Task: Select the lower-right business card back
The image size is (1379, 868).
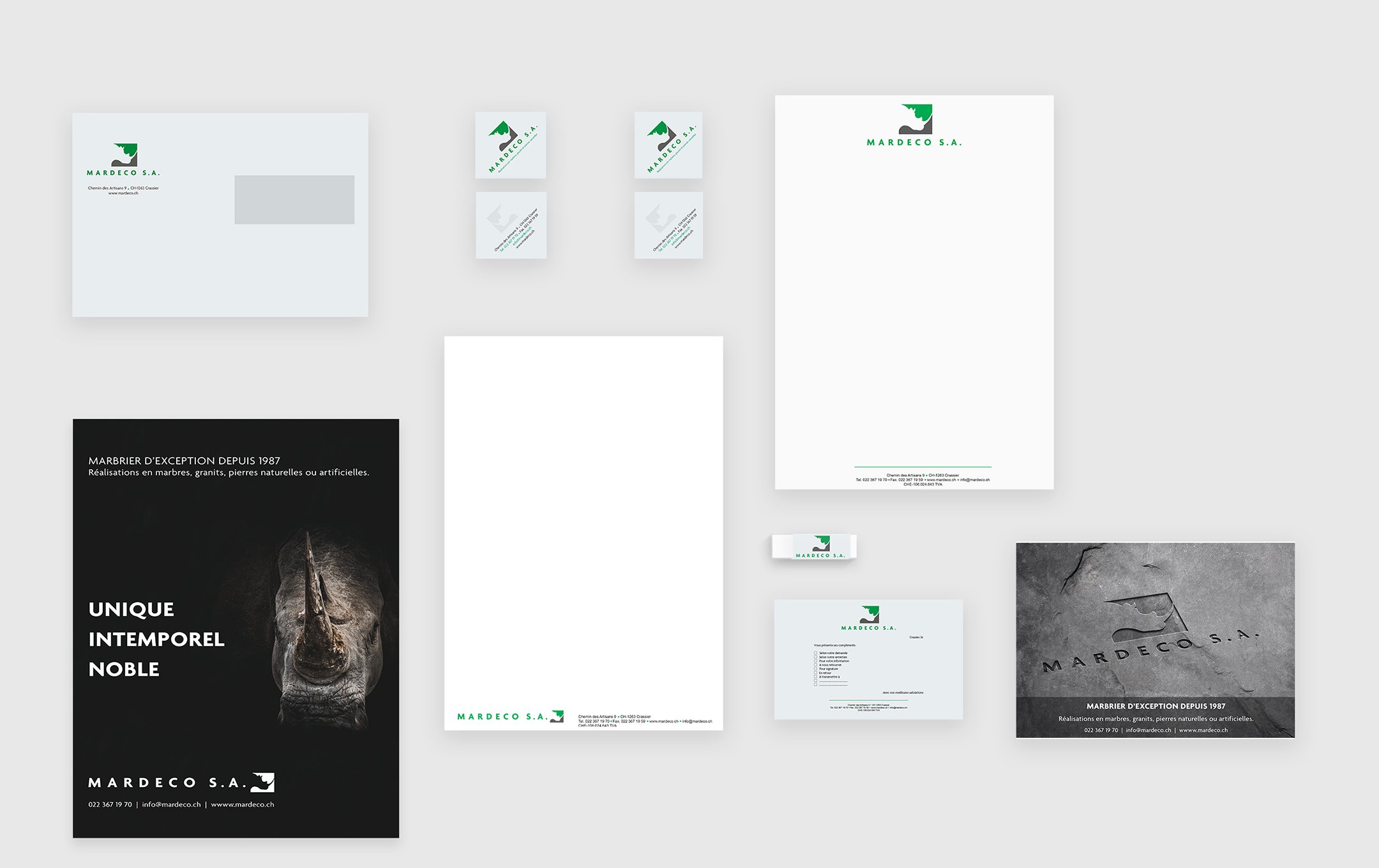Action: [668, 225]
